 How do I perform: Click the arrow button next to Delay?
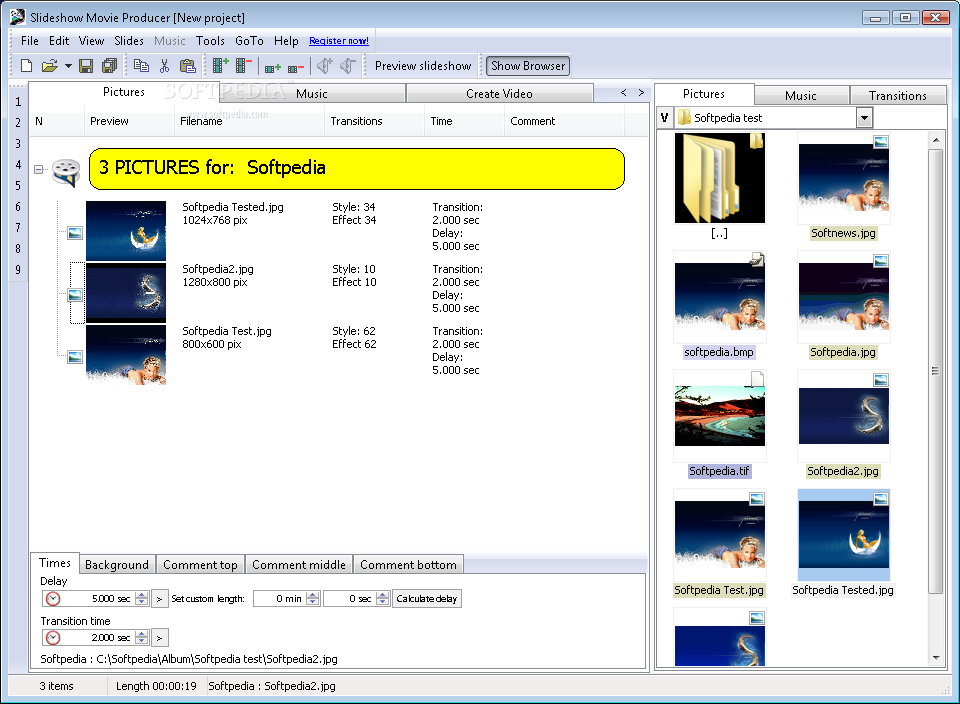(159, 599)
